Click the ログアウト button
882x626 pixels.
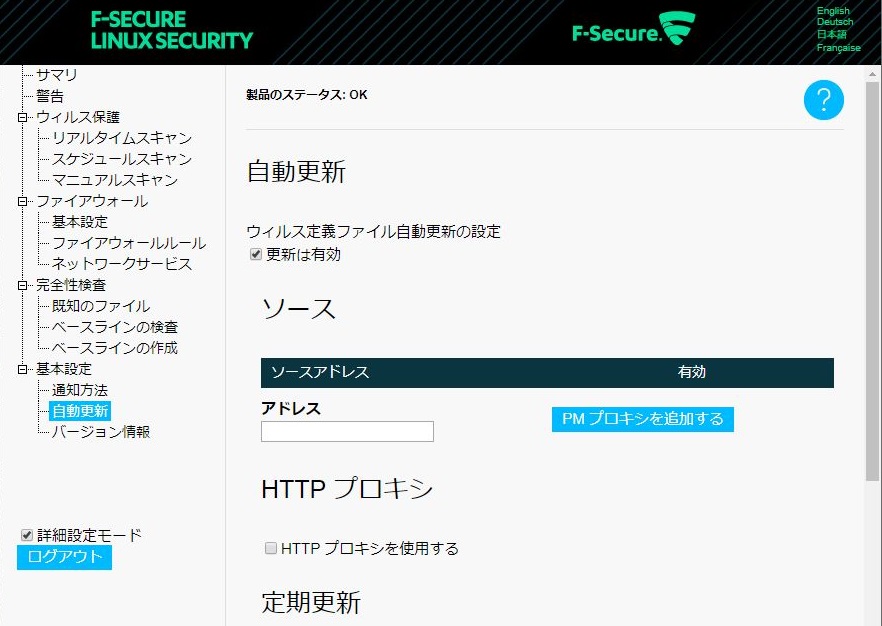tap(64, 557)
